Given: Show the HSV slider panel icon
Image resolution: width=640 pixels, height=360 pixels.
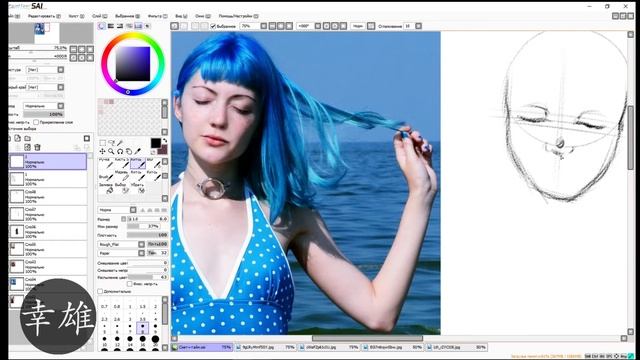Looking at the screenshot, I should point(120,26).
